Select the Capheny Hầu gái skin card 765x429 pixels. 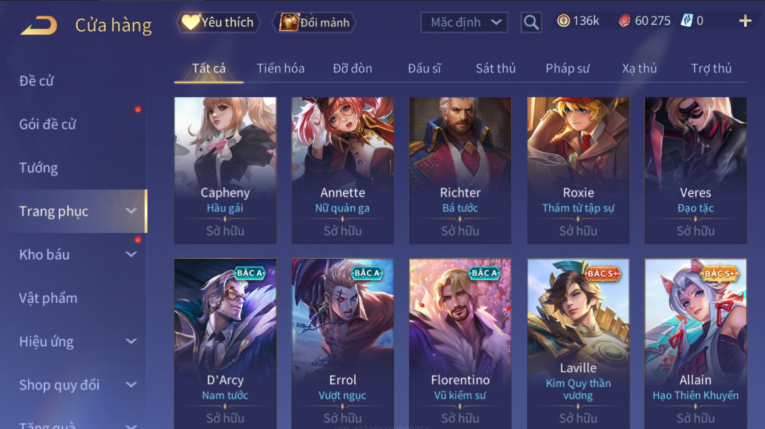[x=225, y=170]
